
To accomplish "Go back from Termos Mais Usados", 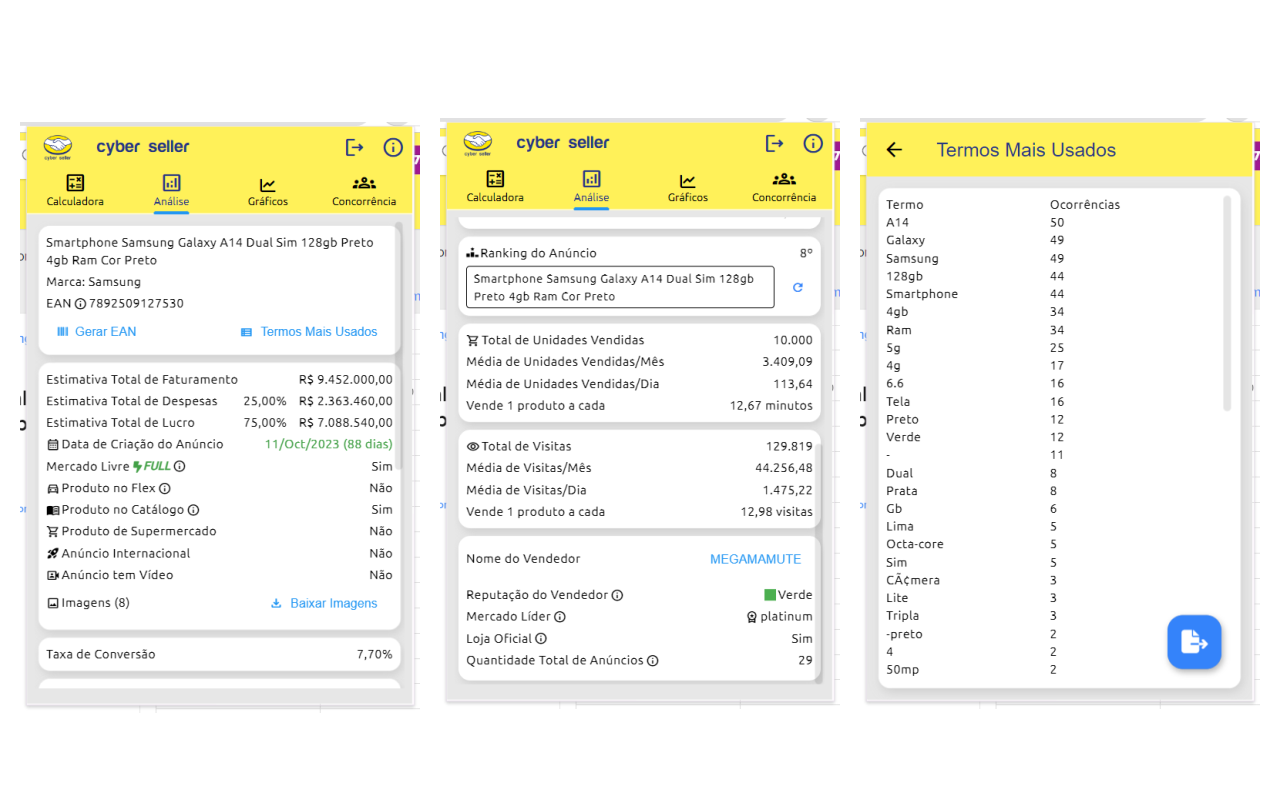I will [894, 150].
